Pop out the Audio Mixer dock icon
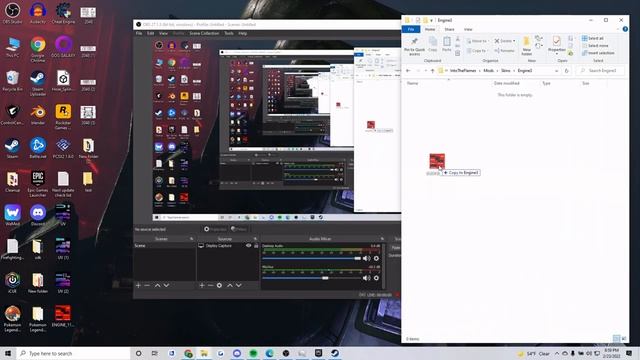Viewport: 640px width, 360px height. coord(382,239)
